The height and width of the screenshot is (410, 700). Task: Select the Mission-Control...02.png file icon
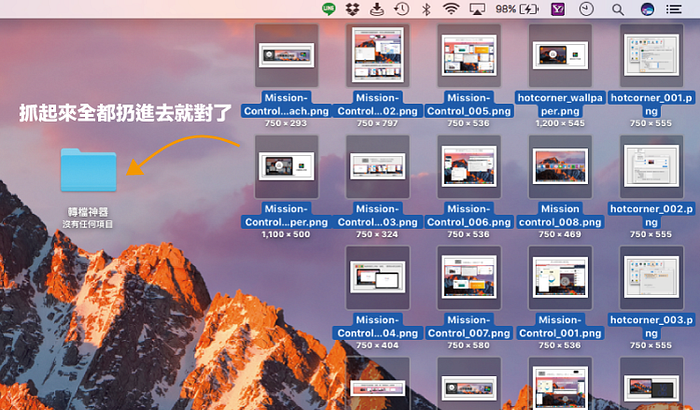(378, 55)
